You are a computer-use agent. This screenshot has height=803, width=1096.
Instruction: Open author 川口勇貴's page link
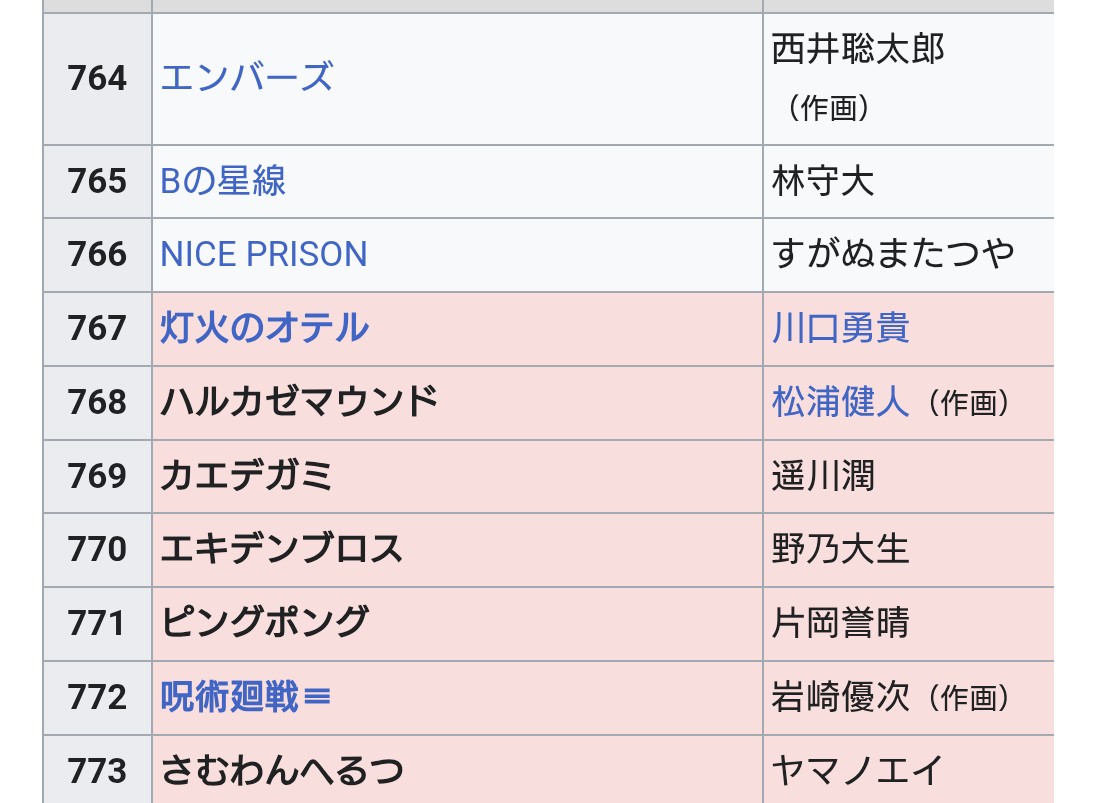(840, 328)
